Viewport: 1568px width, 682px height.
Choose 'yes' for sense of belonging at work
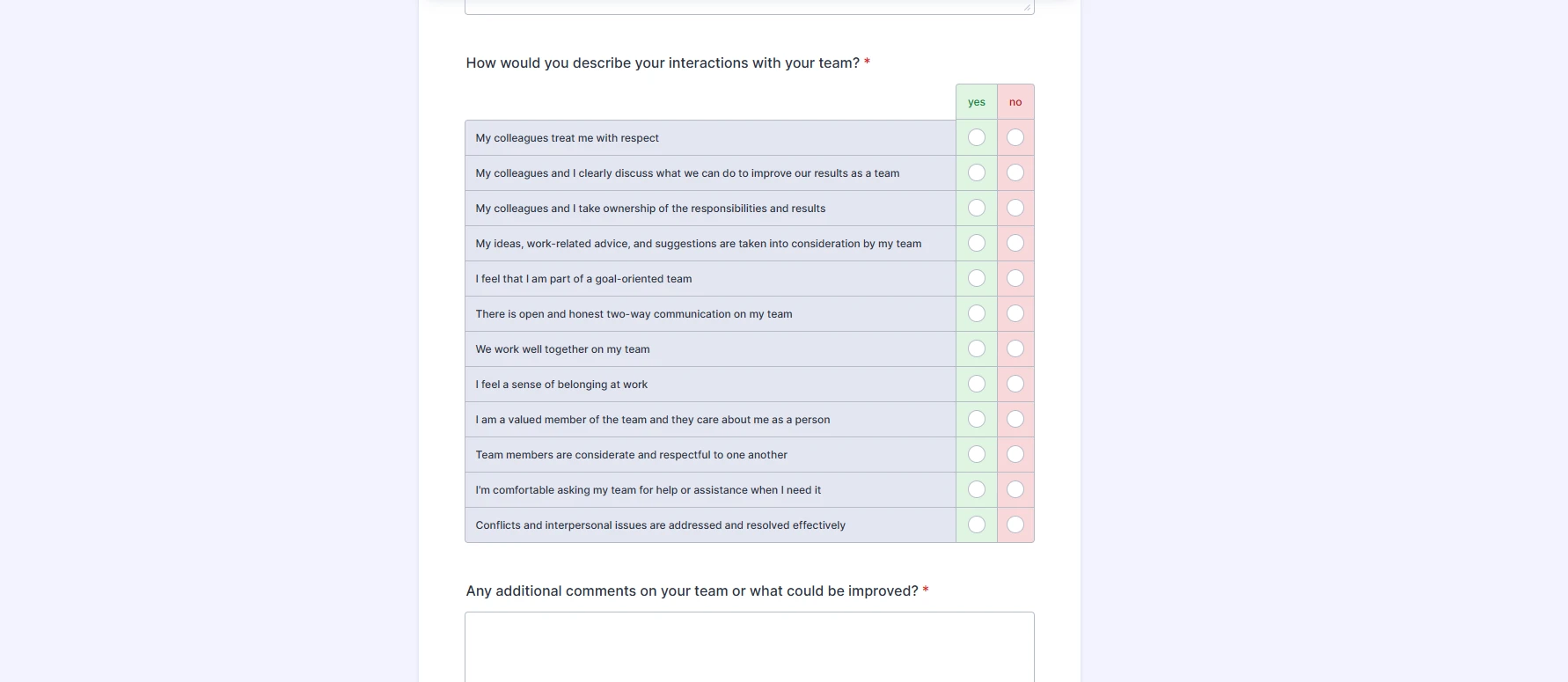[x=976, y=384]
